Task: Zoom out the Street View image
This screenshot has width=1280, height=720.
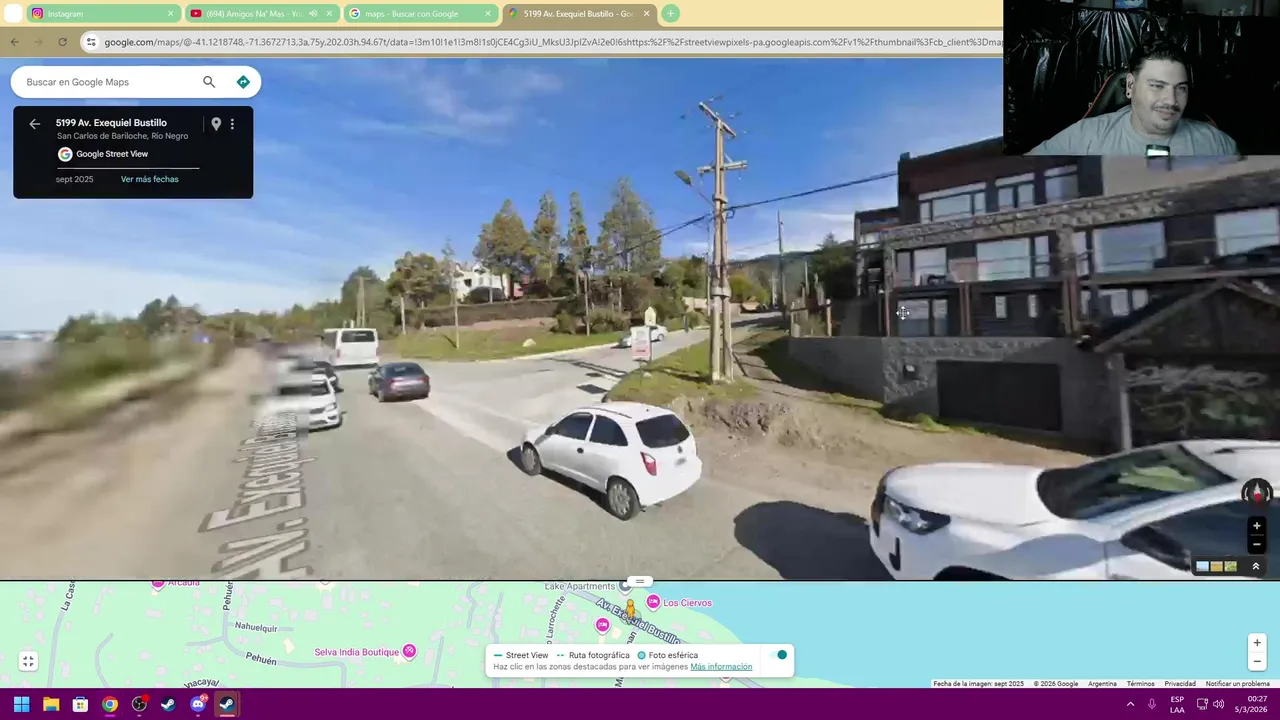Action: coord(1257,545)
